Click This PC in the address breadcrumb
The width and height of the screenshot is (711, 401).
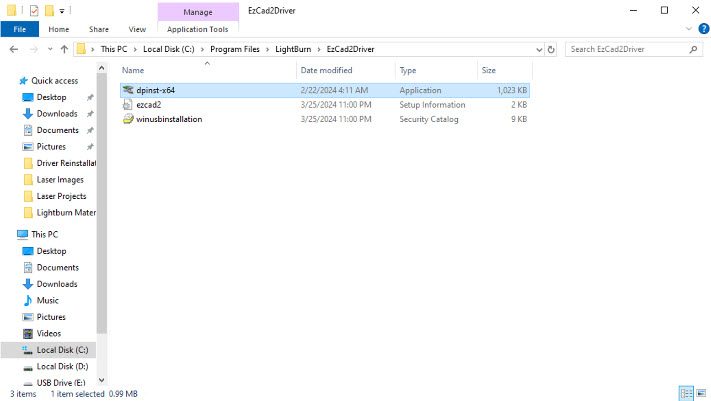coord(114,49)
